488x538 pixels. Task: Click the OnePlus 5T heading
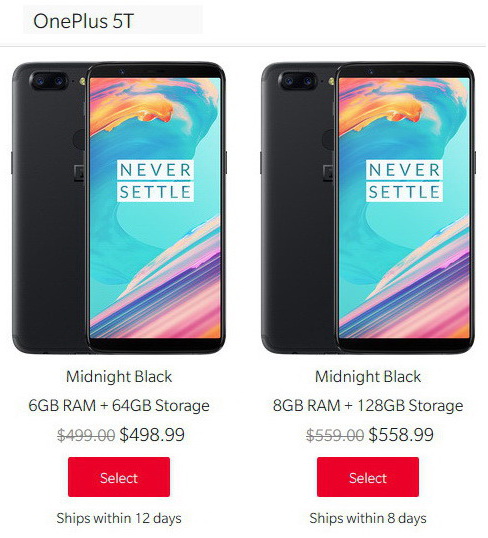[x=83, y=21]
